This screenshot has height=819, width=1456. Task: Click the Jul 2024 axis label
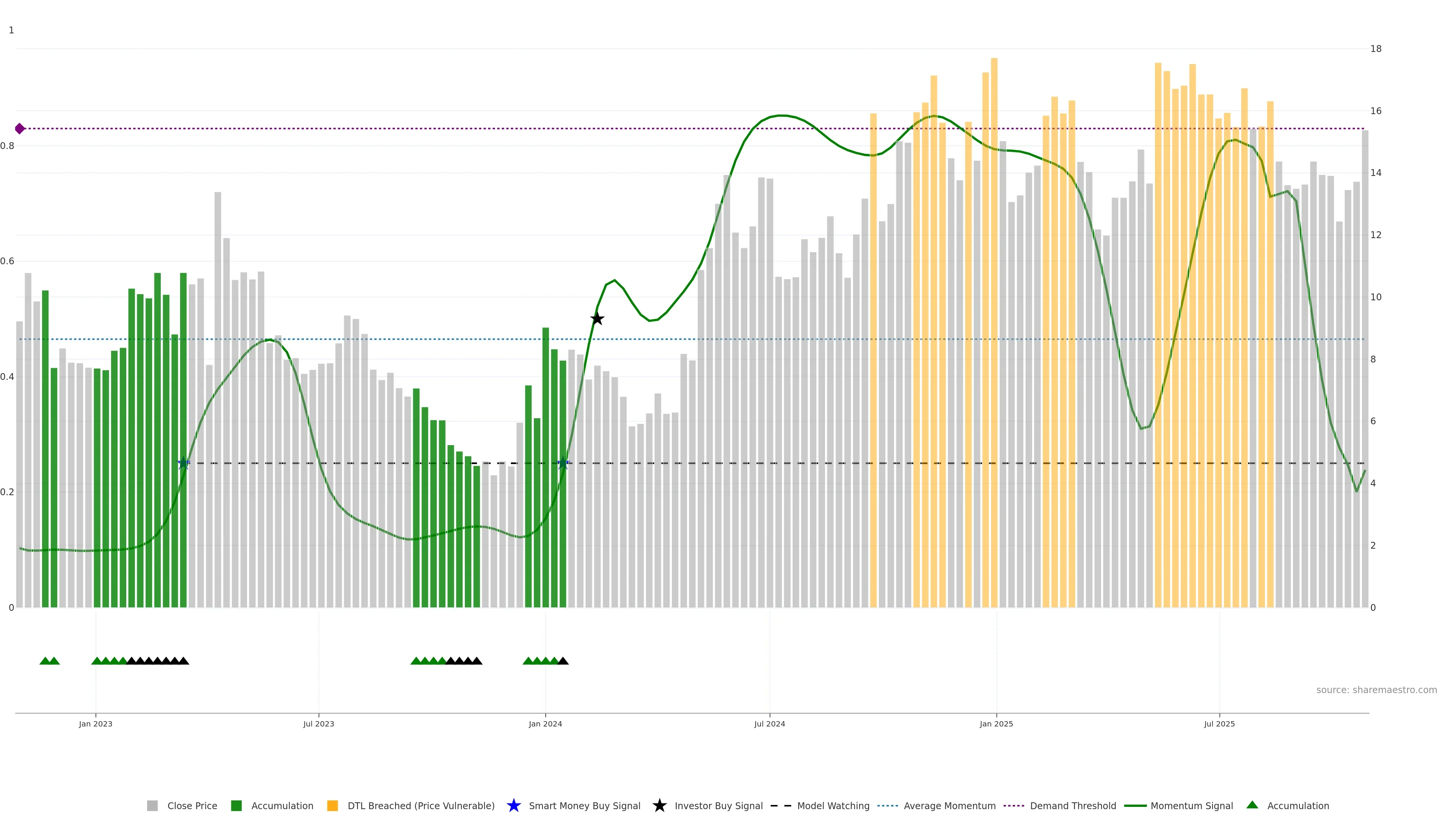coord(769,723)
